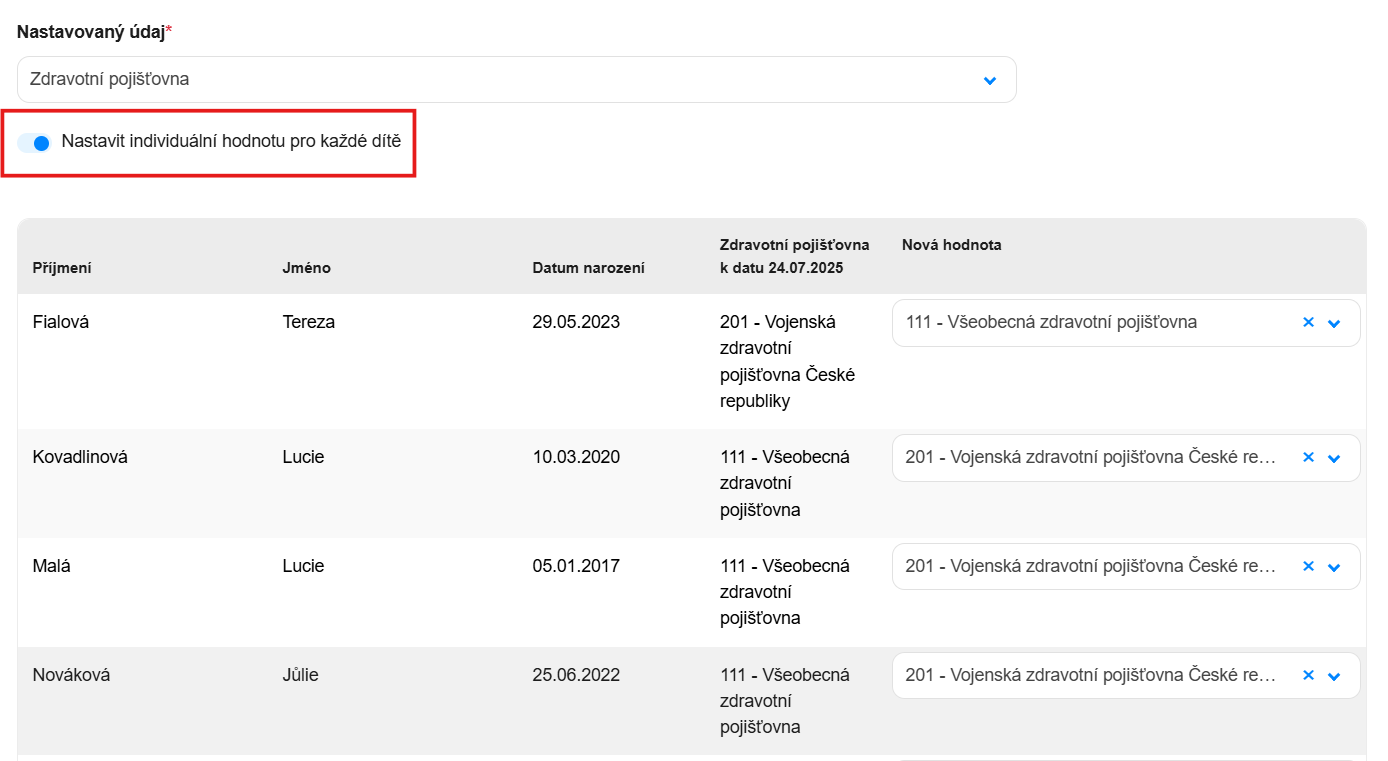Click the first name Tereza
The height and width of the screenshot is (761, 1388).
tap(308, 322)
